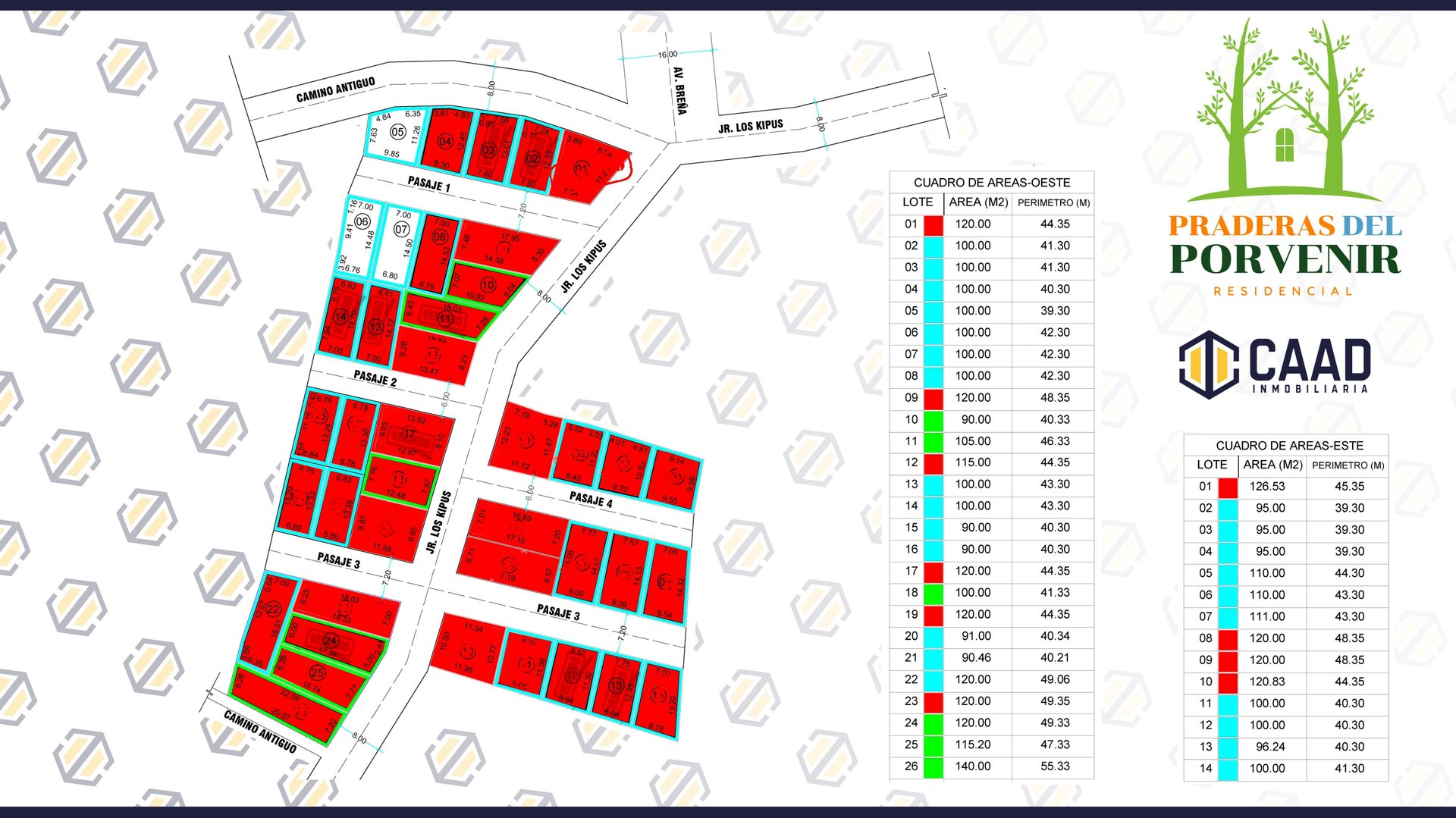Viewport: 1456px width, 818px height.
Task: Click perimeter 49.06 for Oeste lot 22
Action: point(1056,680)
